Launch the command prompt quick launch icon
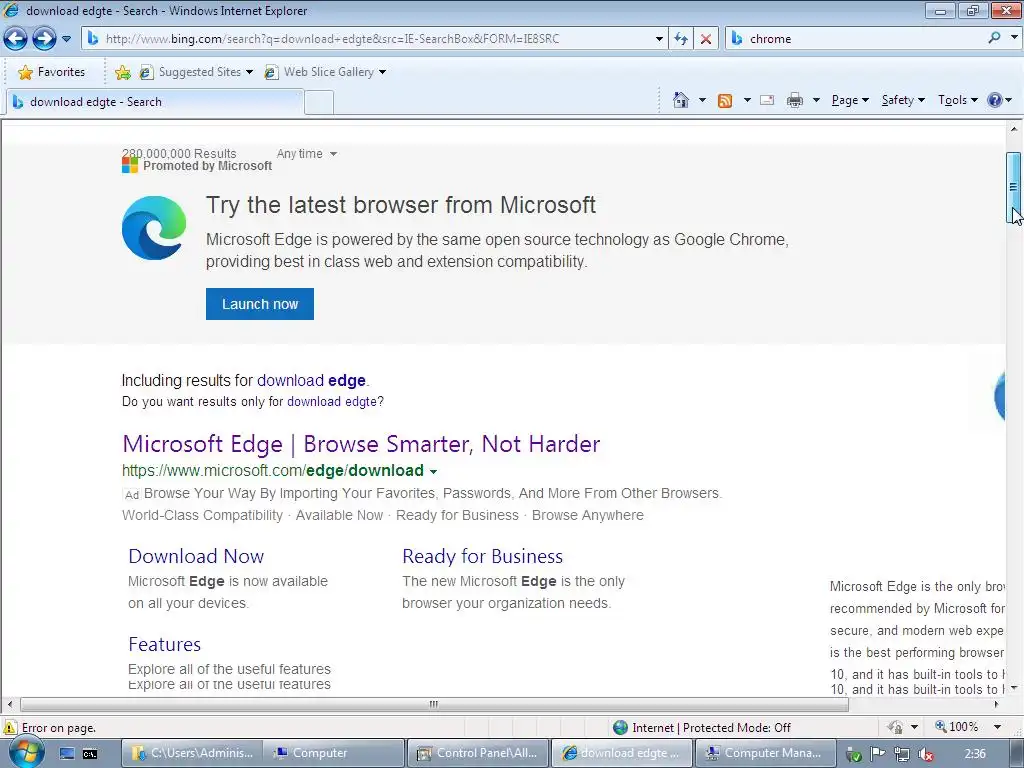Image resolution: width=1024 pixels, height=768 pixels. 90,754
